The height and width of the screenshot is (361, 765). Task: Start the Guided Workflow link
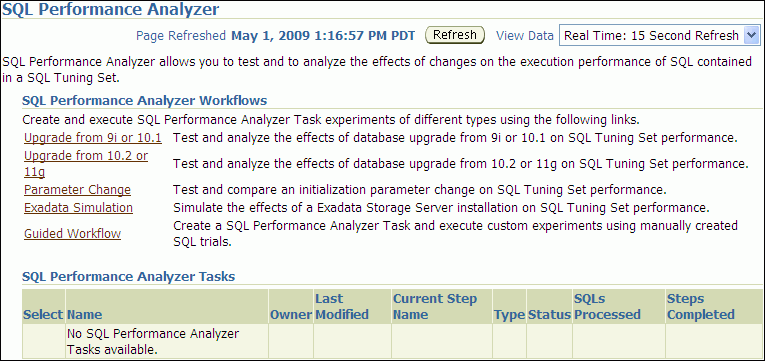[73, 234]
